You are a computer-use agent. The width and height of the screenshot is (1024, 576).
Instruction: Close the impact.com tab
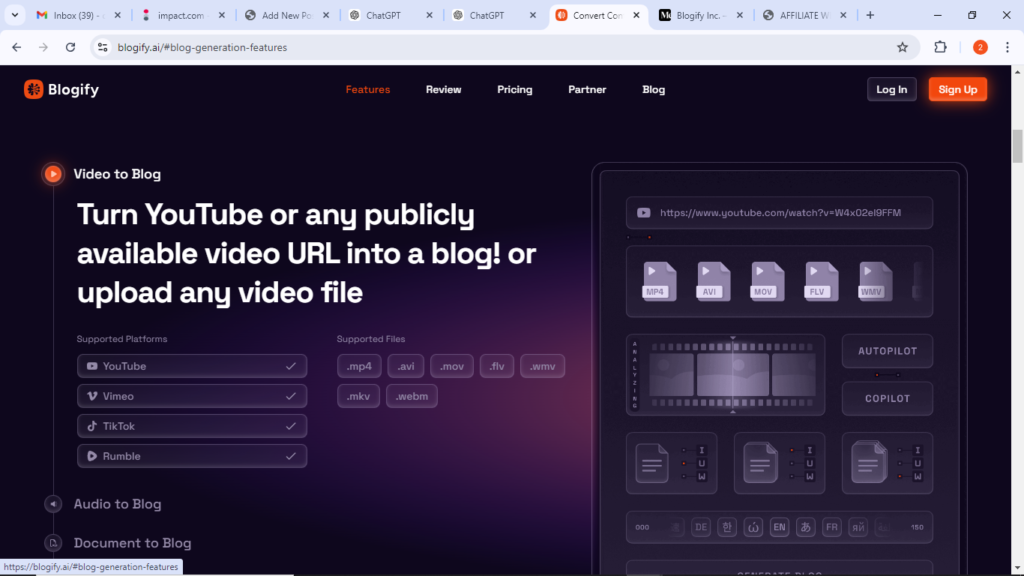click(x=221, y=15)
